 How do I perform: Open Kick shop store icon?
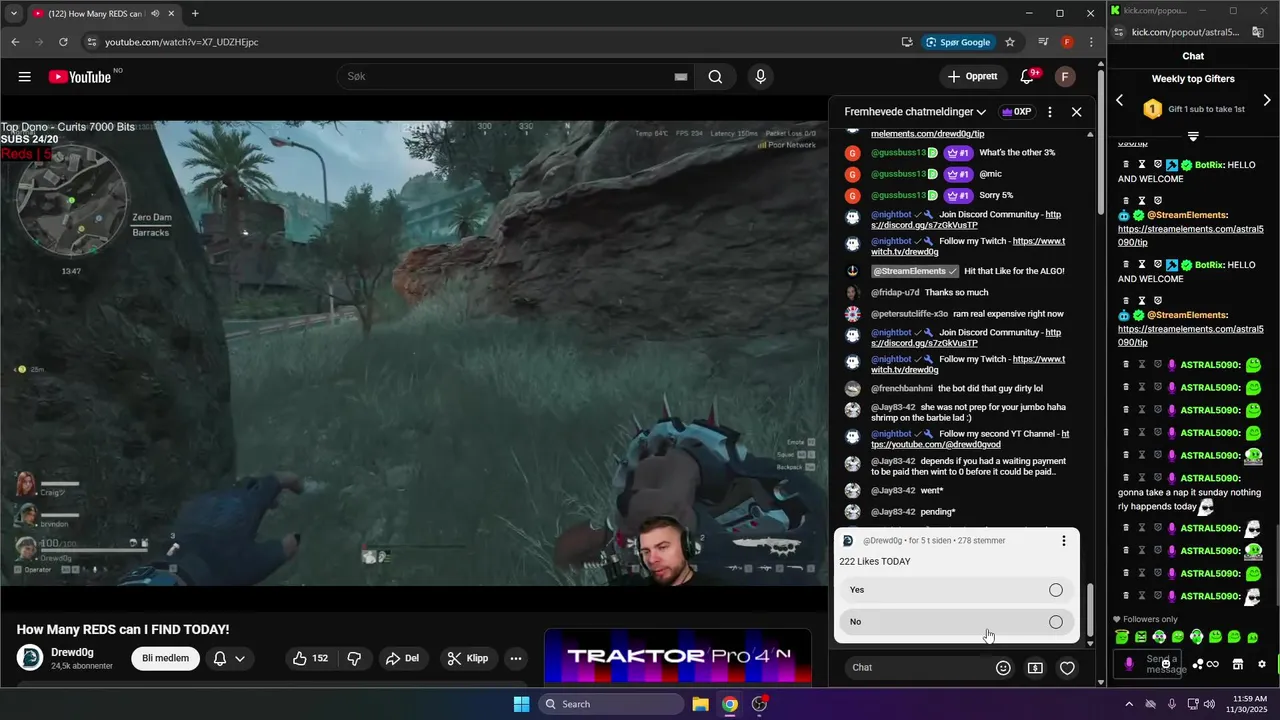[x=1237, y=664]
